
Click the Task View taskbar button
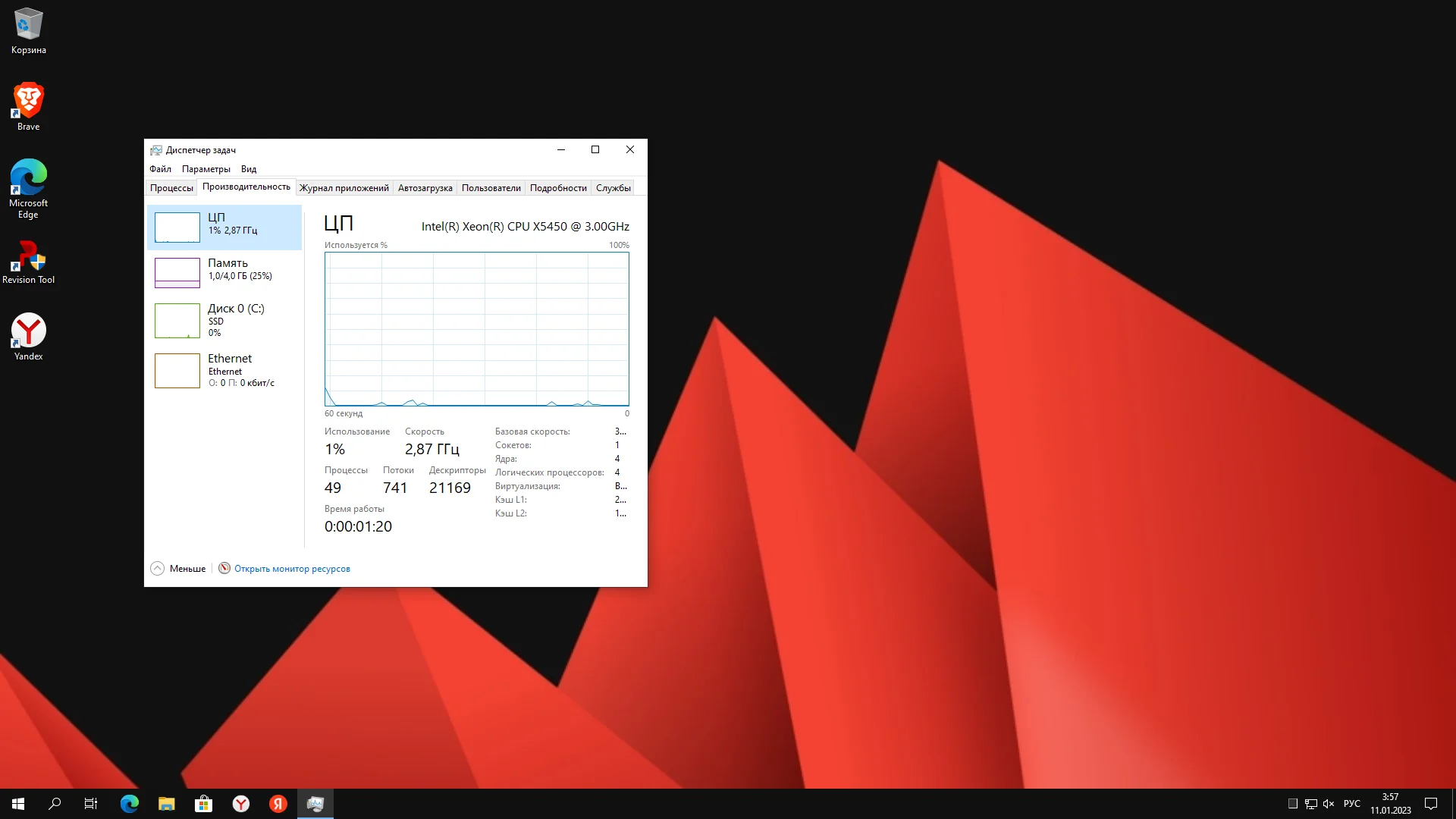[x=91, y=804]
